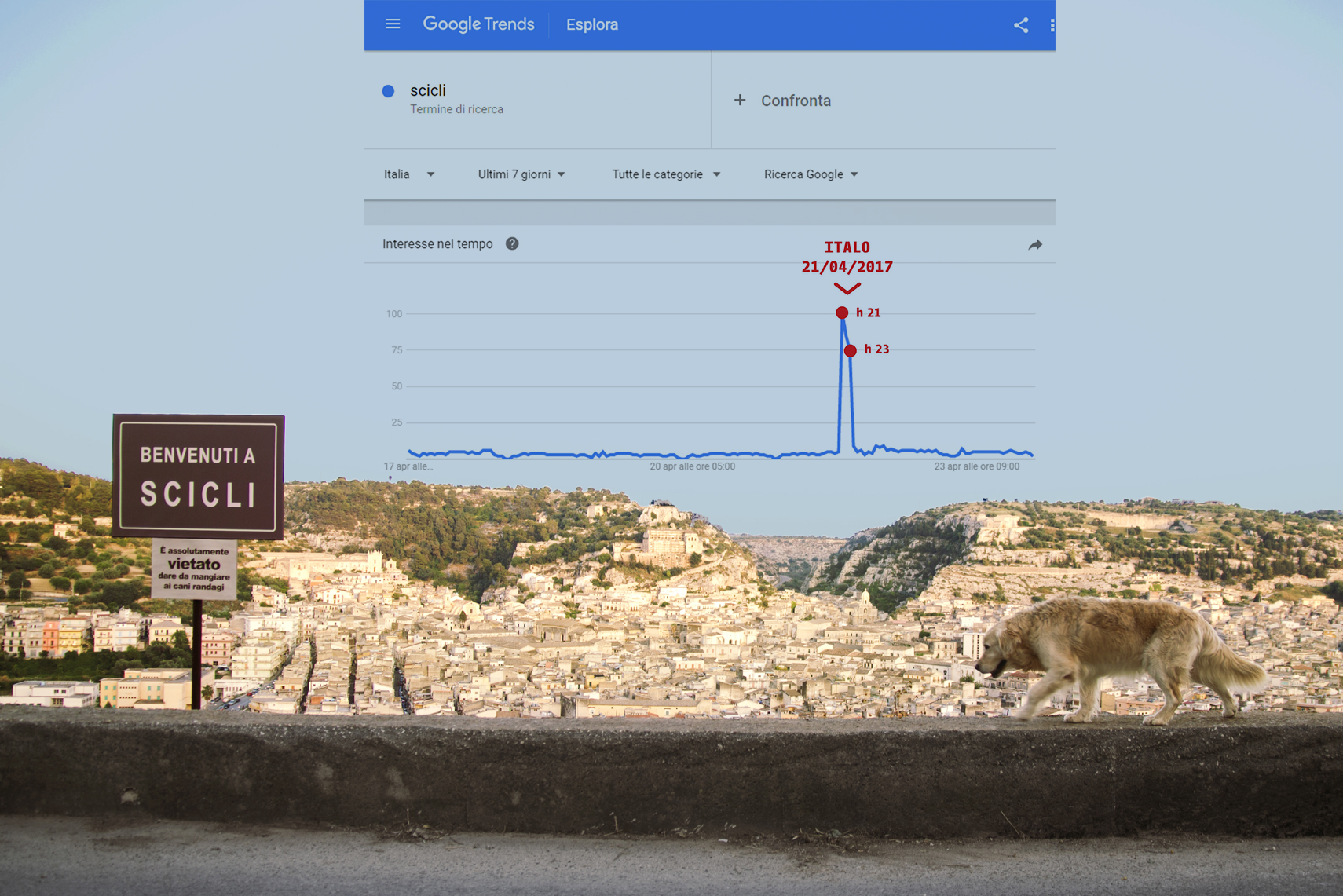This screenshot has height=896, width=1343.
Task: Open the Ricerca Google search type dropdown
Action: [x=811, y=174]
